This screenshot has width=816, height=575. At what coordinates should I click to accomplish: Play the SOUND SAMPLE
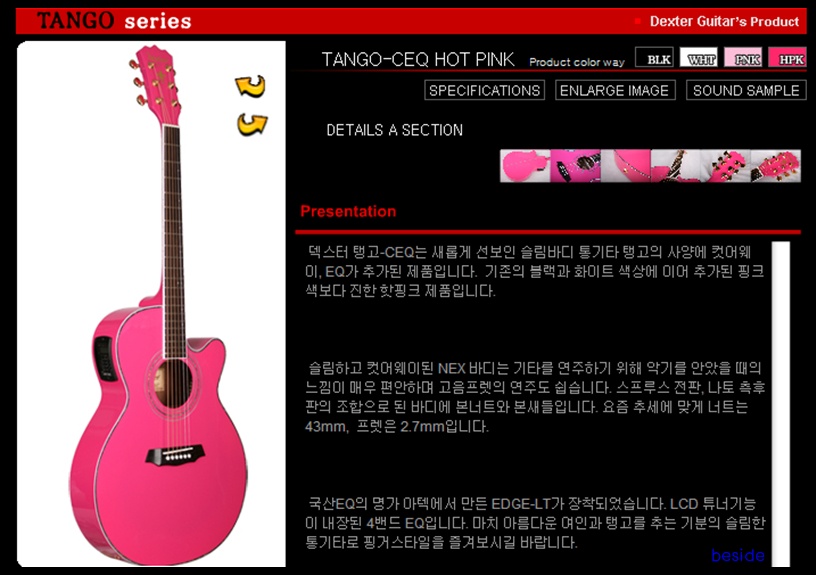click(x=746, y=90)
